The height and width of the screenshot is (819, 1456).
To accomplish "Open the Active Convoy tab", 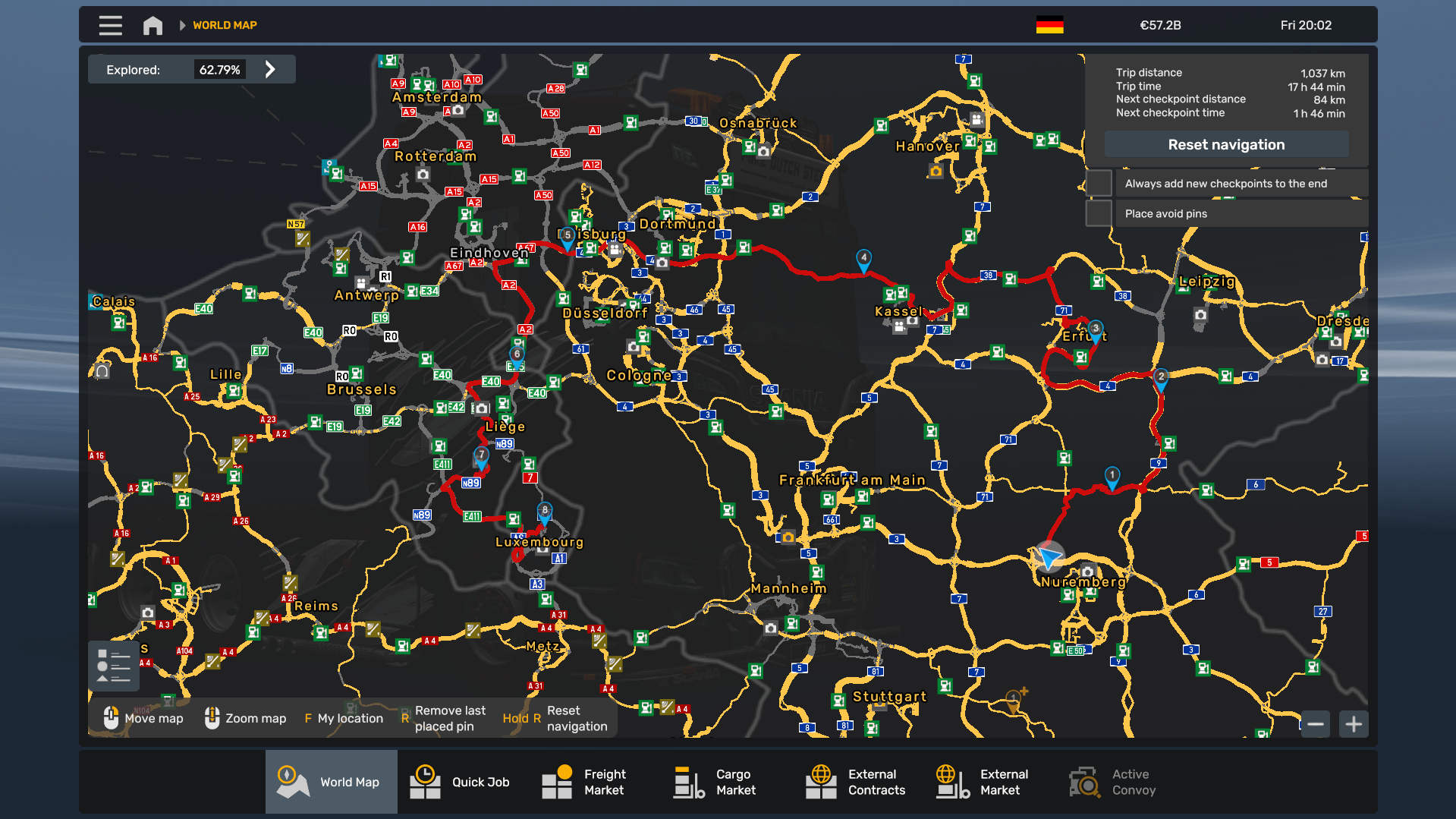I will pos(1124,782).
